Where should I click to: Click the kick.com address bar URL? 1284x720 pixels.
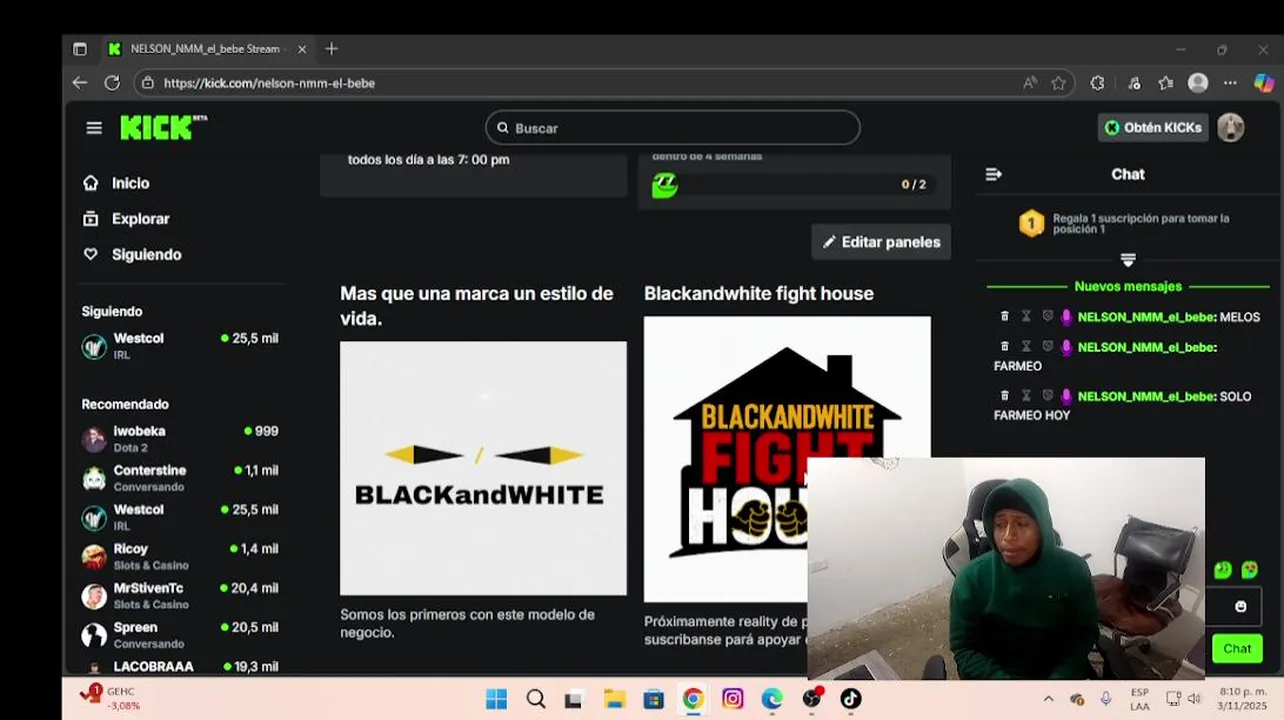pyautogui.click(x=269, y=83)
